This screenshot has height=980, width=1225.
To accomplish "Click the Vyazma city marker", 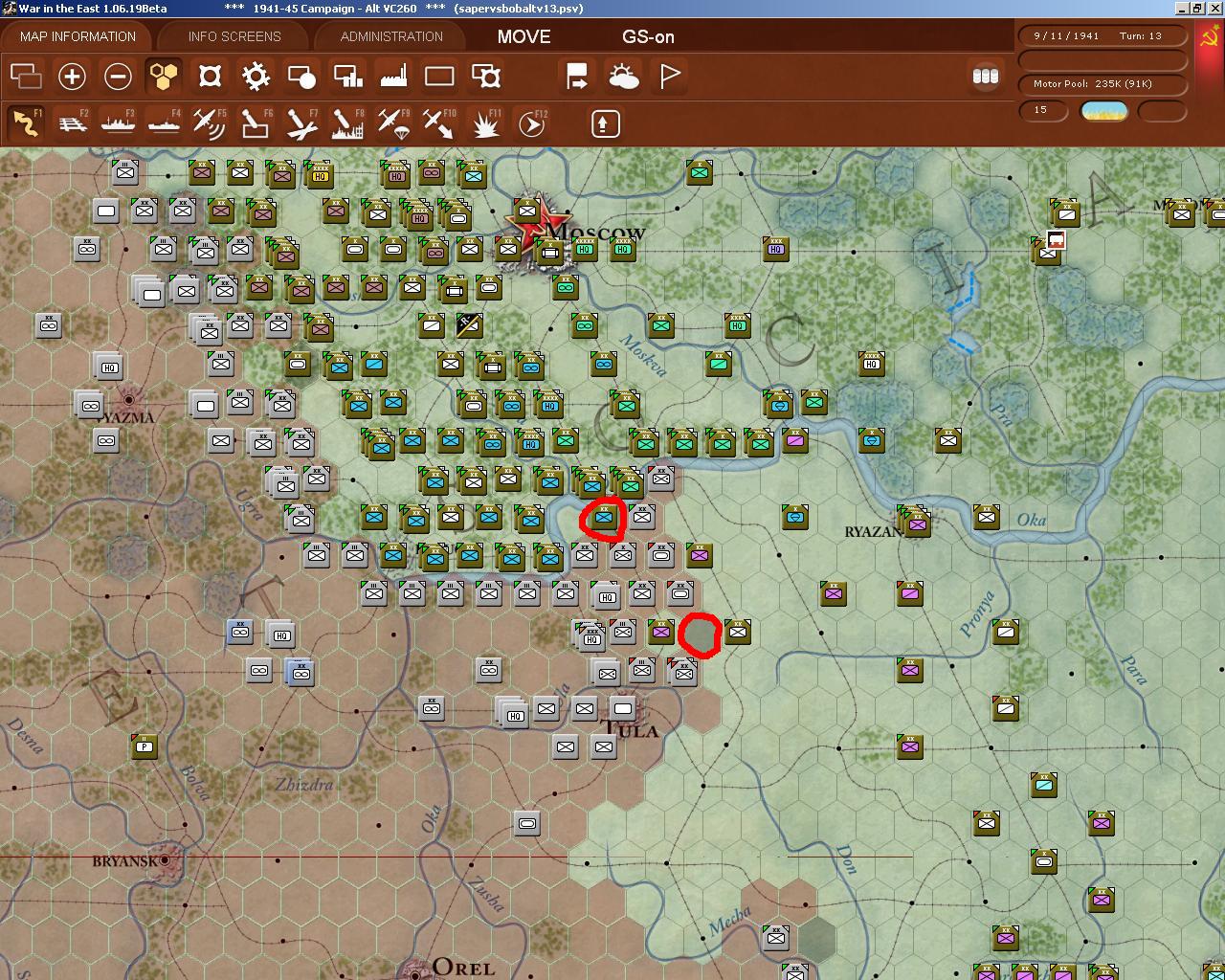I will pyautogui.click(x=129, y=399).
